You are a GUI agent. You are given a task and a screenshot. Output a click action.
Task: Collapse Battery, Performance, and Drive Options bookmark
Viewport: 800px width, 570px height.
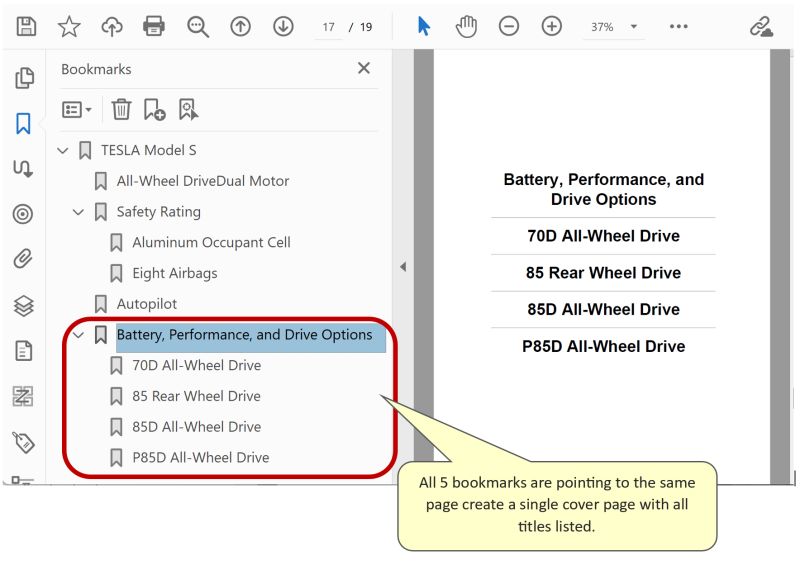pos(78,335)
